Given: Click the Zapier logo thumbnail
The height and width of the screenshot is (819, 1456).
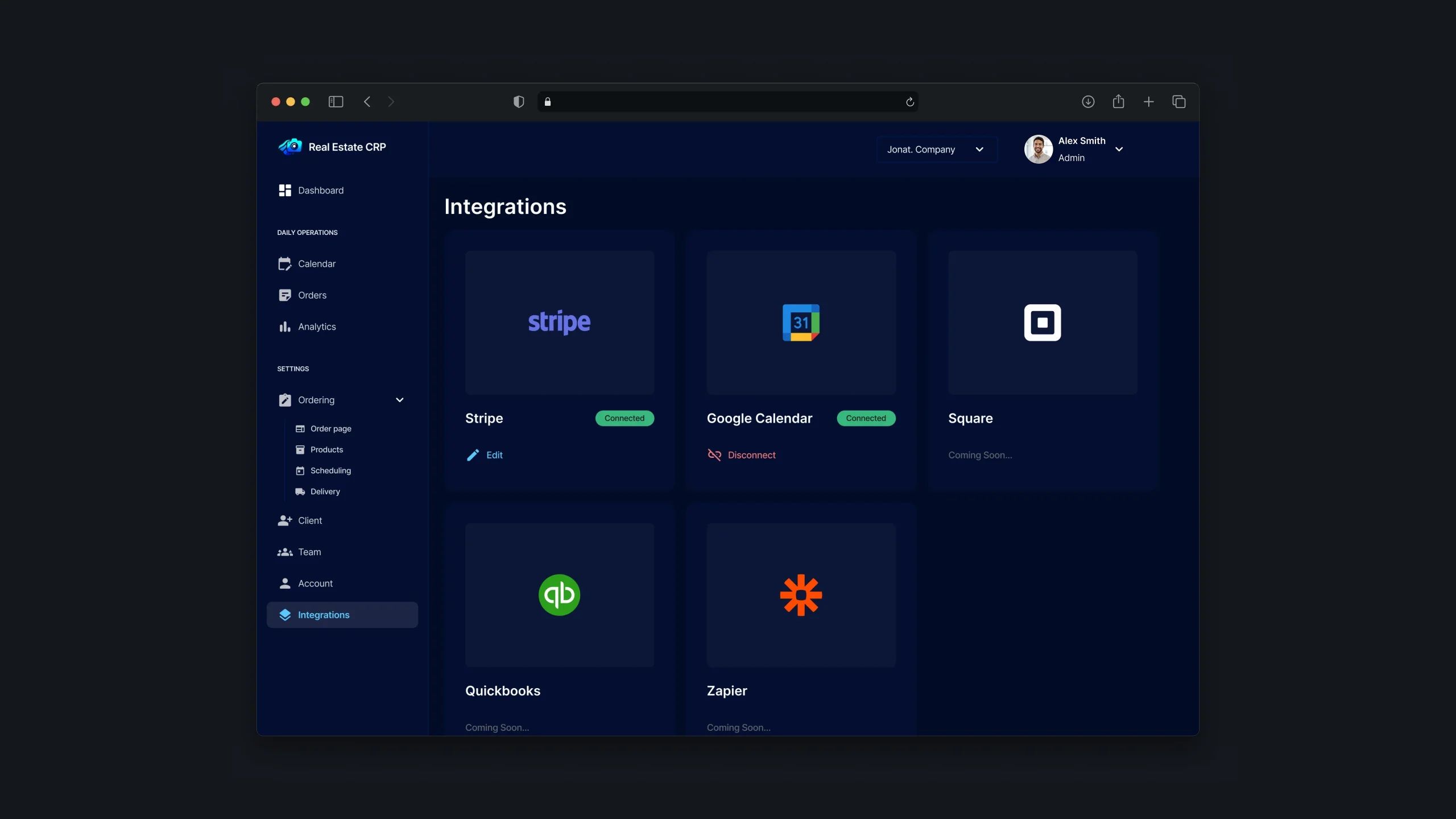Looking at the screenshot, I should (801, 595).
